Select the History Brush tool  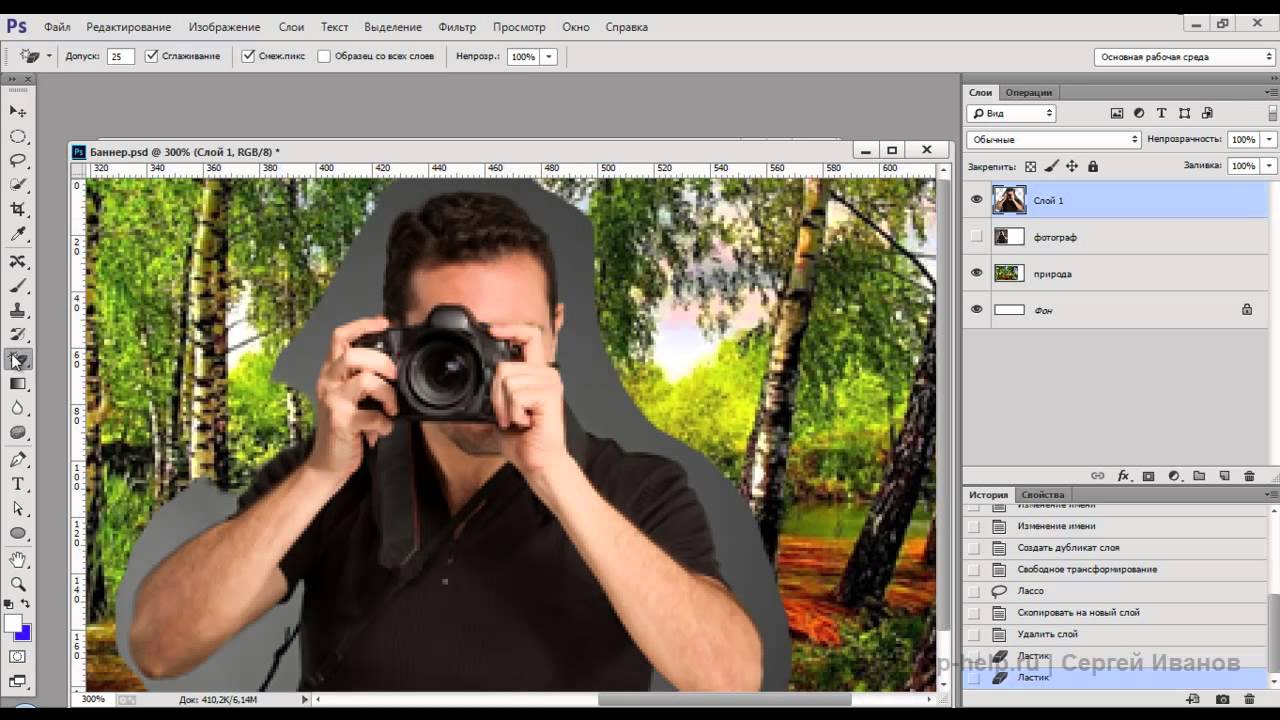[x=18, y=334]
